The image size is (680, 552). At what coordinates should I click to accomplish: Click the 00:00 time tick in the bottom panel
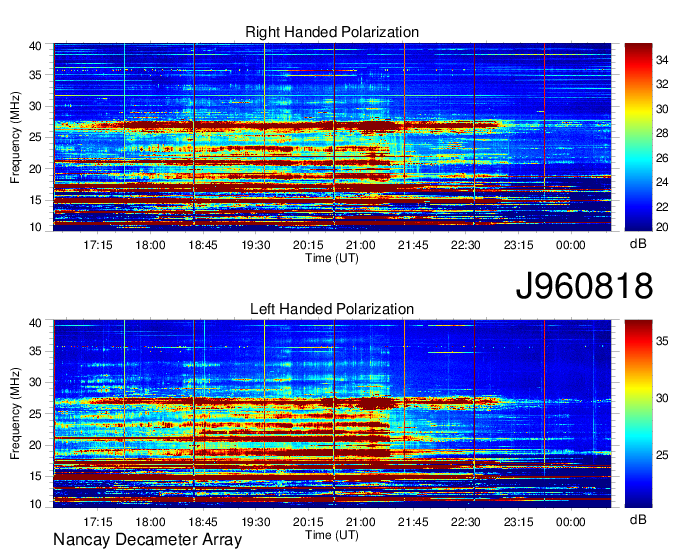pos(571,522)
